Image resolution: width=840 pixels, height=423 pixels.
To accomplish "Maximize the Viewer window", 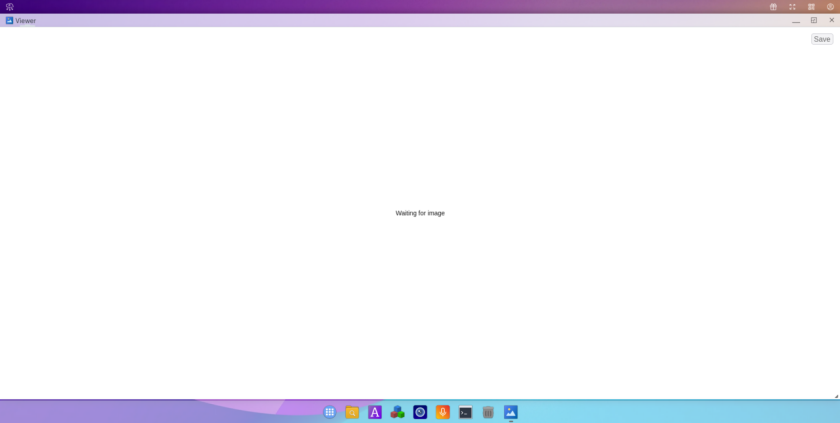I will (814, 20).
